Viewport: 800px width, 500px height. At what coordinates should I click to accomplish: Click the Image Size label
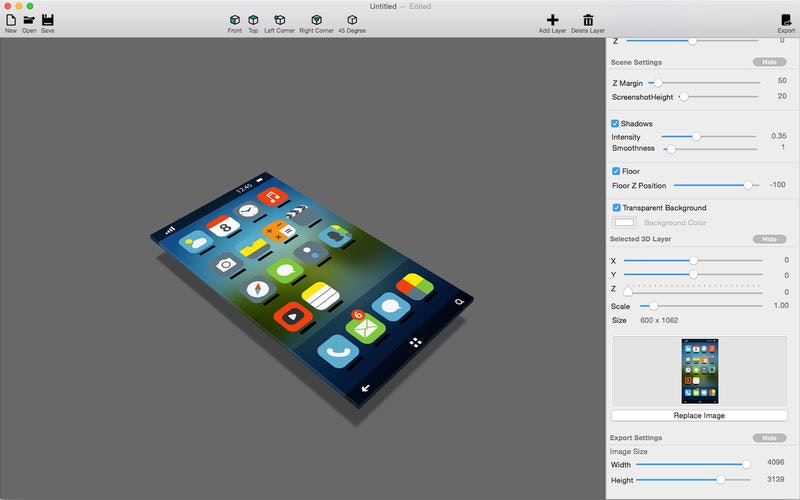(629, 452)
